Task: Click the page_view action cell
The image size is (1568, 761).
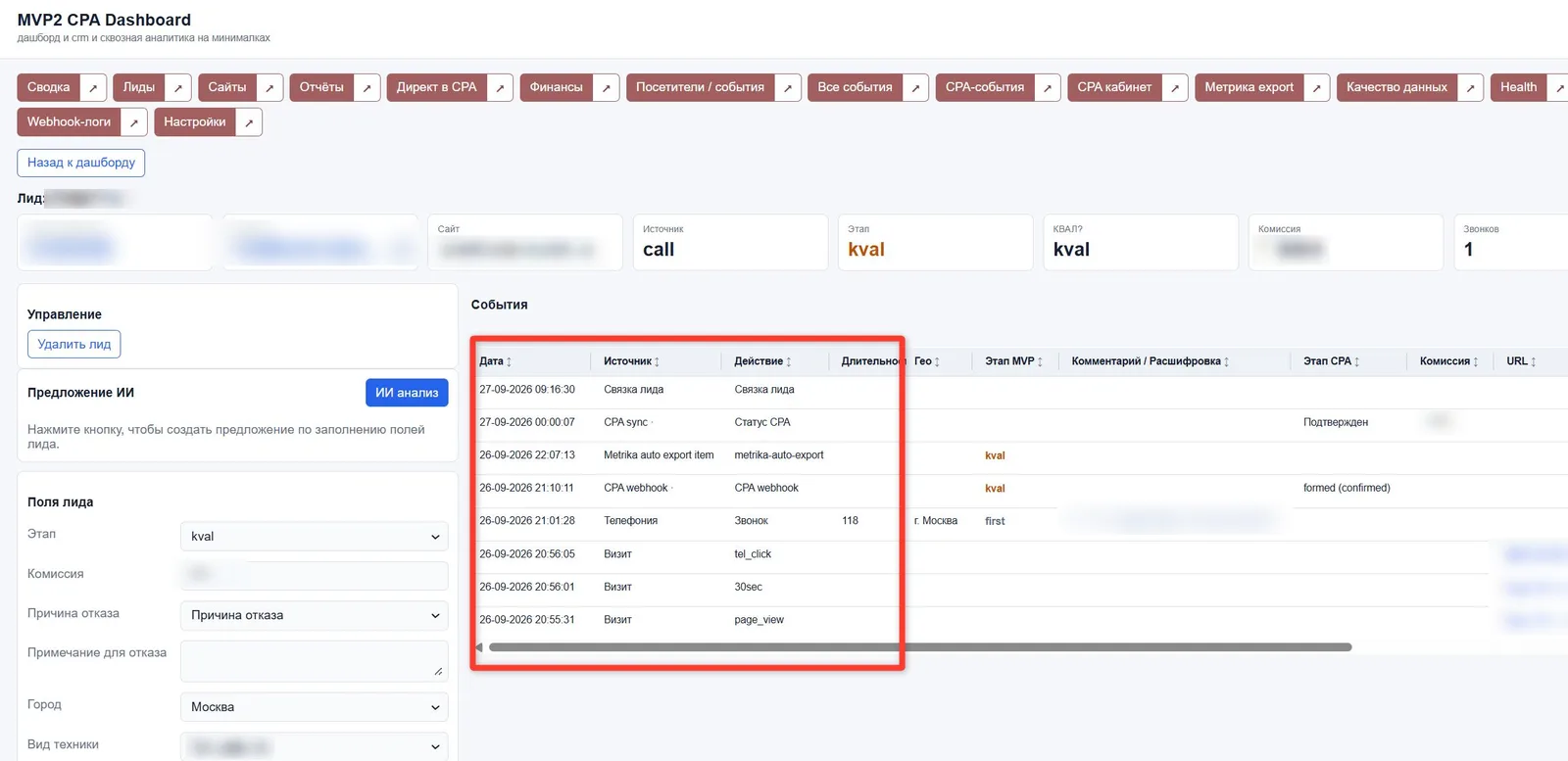Action: pos(759,620)
